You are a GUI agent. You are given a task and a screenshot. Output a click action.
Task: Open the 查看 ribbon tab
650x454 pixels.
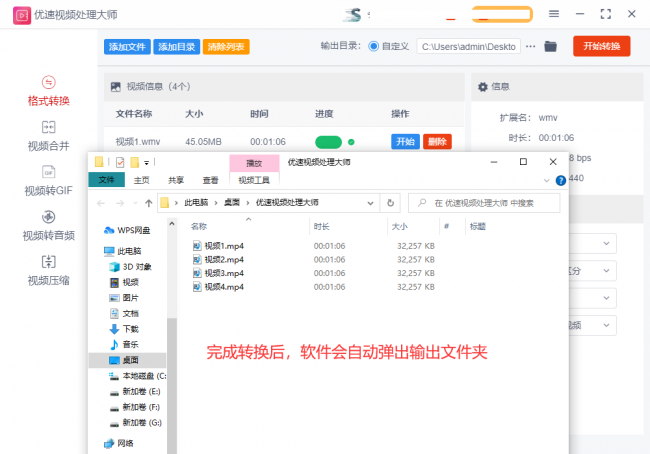[x=211, y=180]
